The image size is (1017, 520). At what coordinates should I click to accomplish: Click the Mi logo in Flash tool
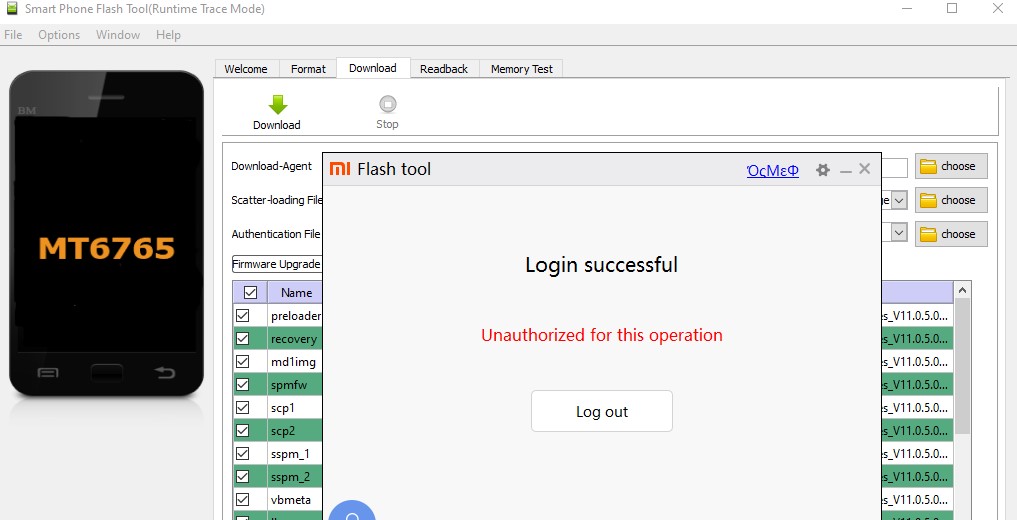(340, 169)
